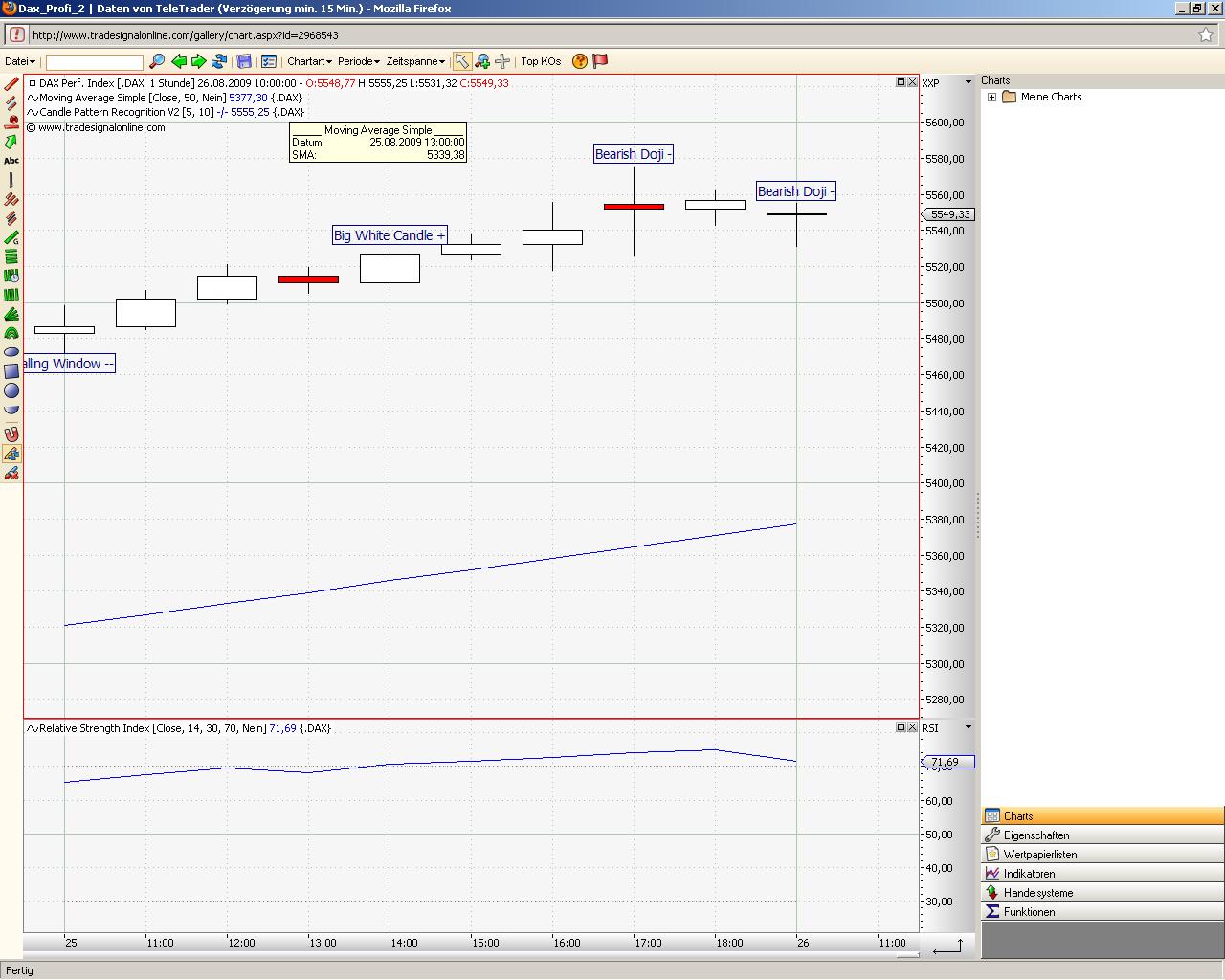Open the Handelssysteme panel
The image size is (1225, 980).
coord(1037,893)
